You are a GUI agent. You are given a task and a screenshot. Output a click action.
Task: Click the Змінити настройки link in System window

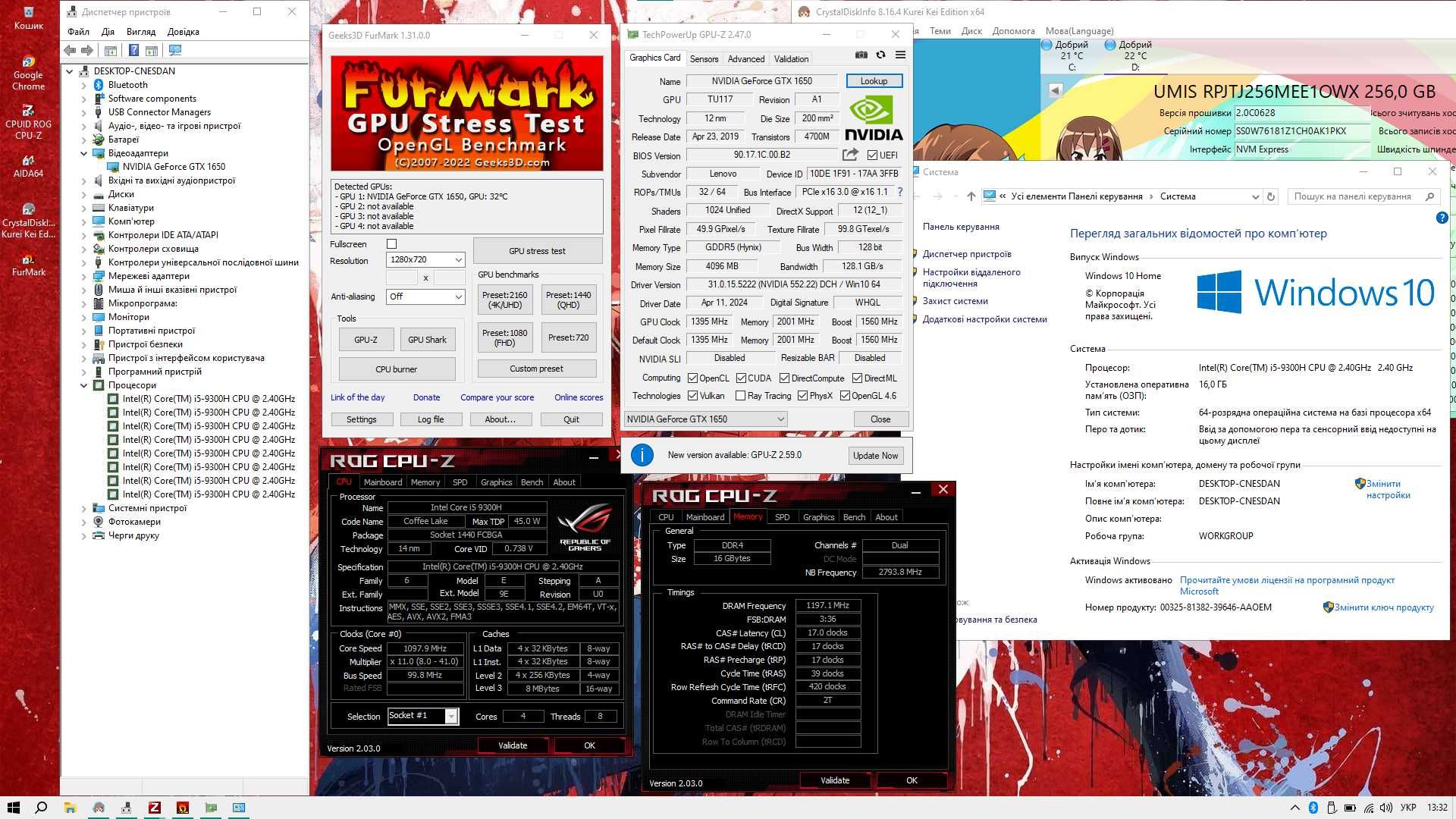tap(1388, 489)
